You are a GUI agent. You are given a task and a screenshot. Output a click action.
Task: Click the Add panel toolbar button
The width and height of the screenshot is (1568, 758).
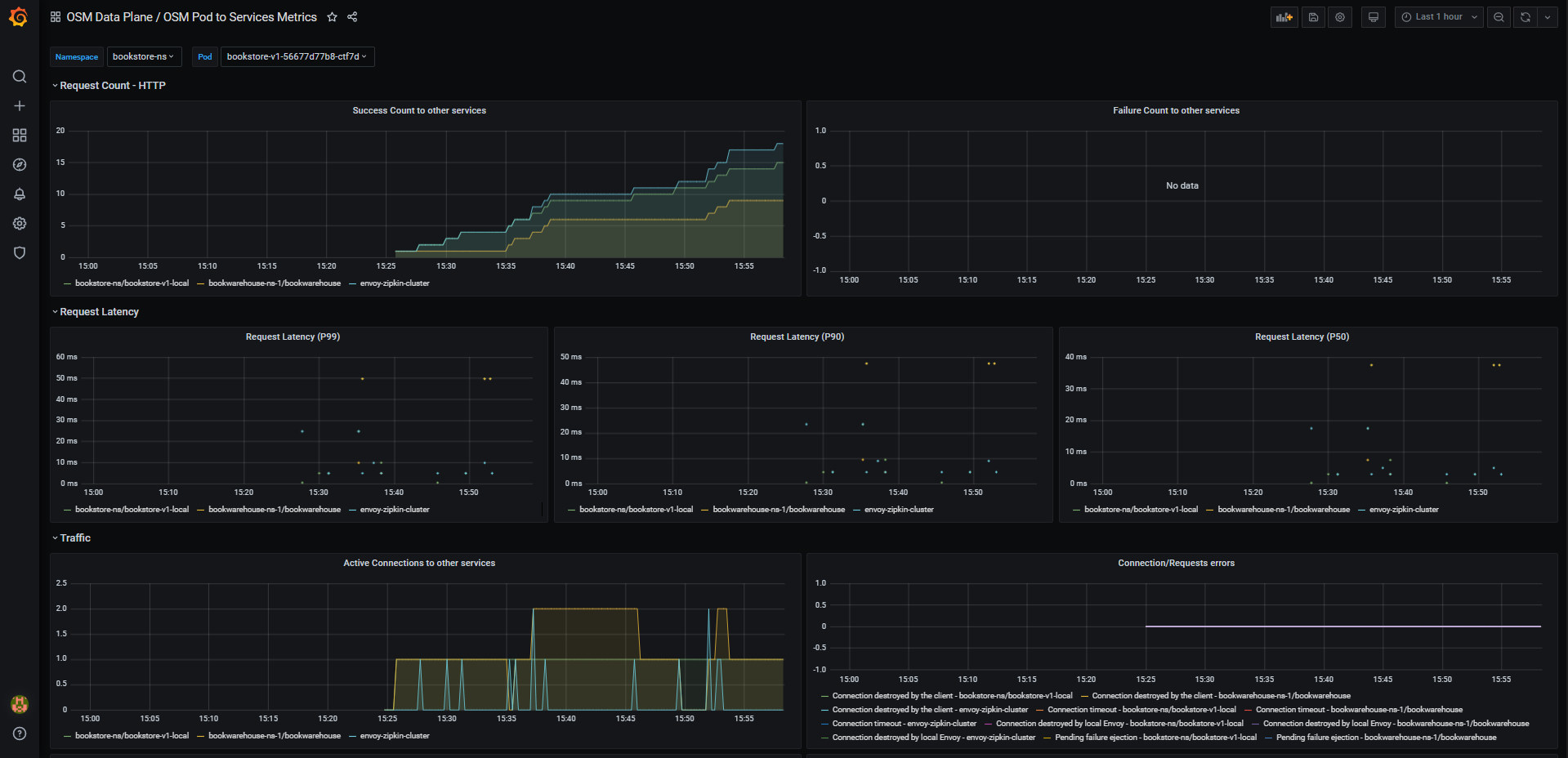tap(1284, 17)
